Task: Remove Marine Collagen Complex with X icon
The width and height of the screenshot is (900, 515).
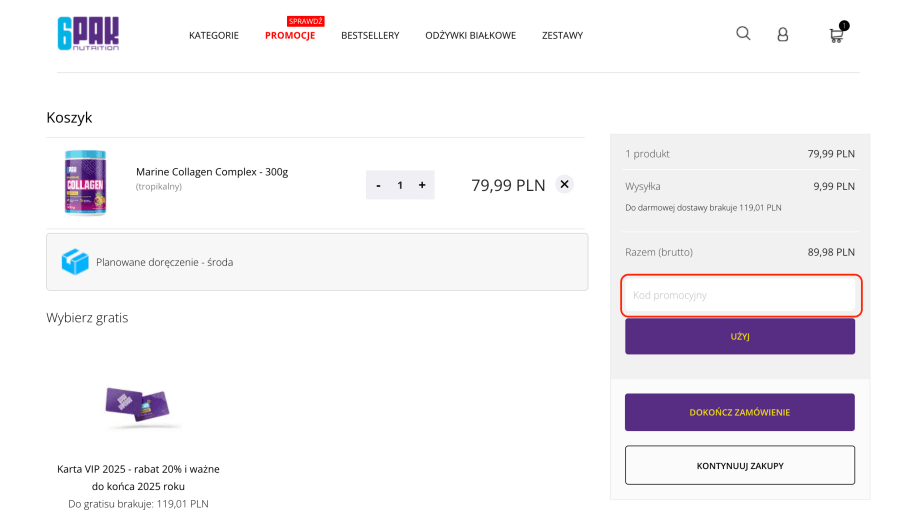Action: (x=564, y=184)
